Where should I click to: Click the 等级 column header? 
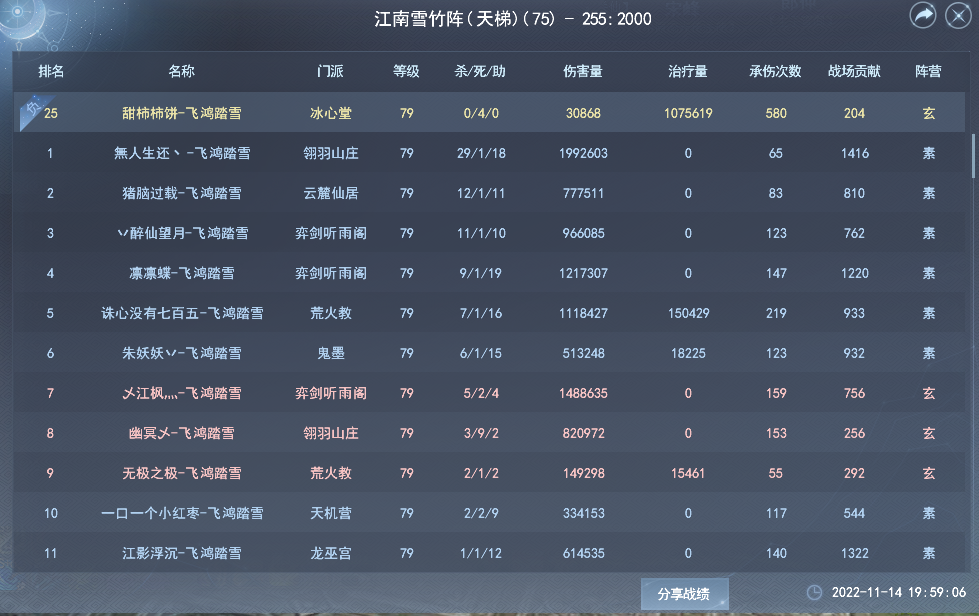coord(406,71)
